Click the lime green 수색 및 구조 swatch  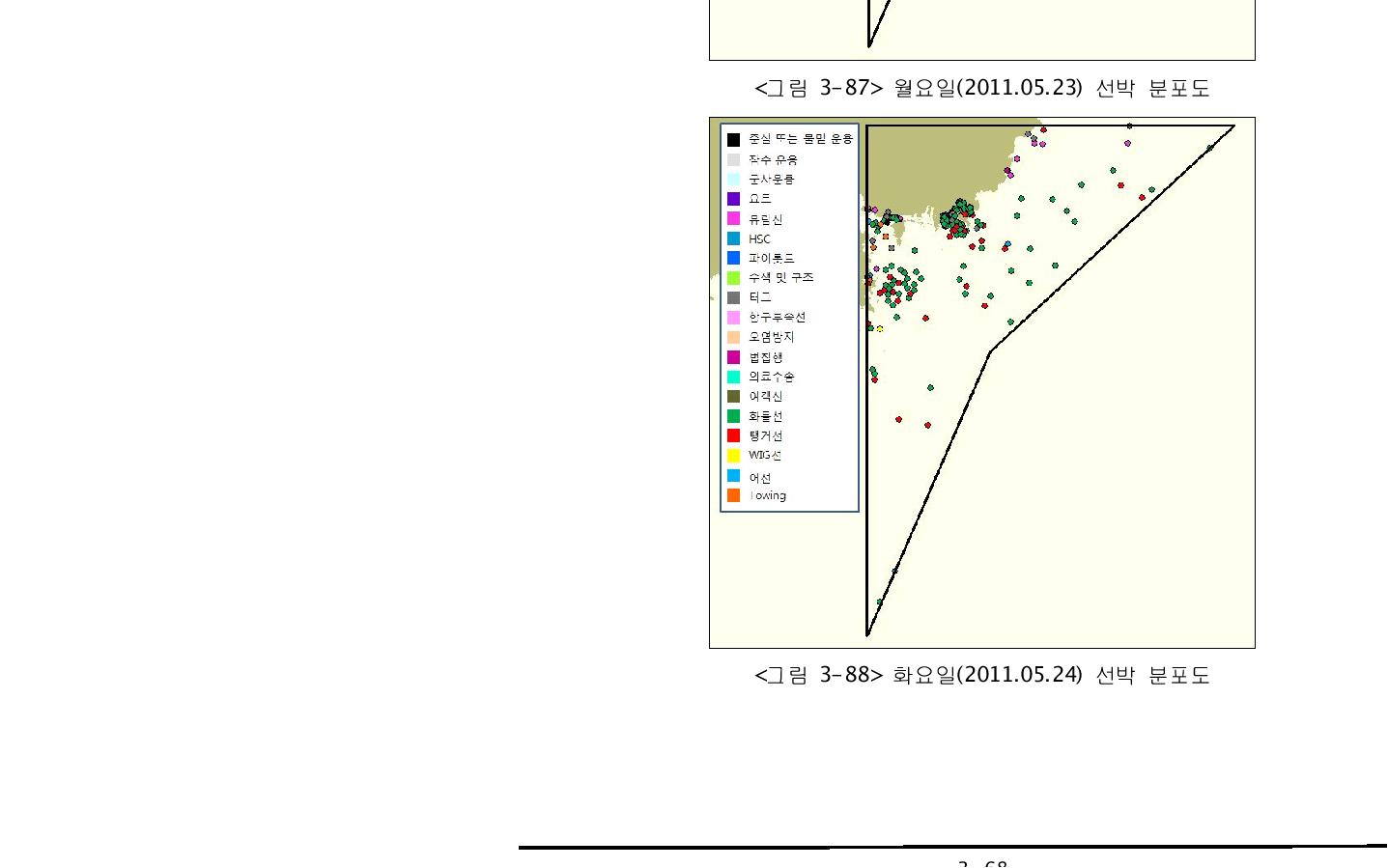734,278
